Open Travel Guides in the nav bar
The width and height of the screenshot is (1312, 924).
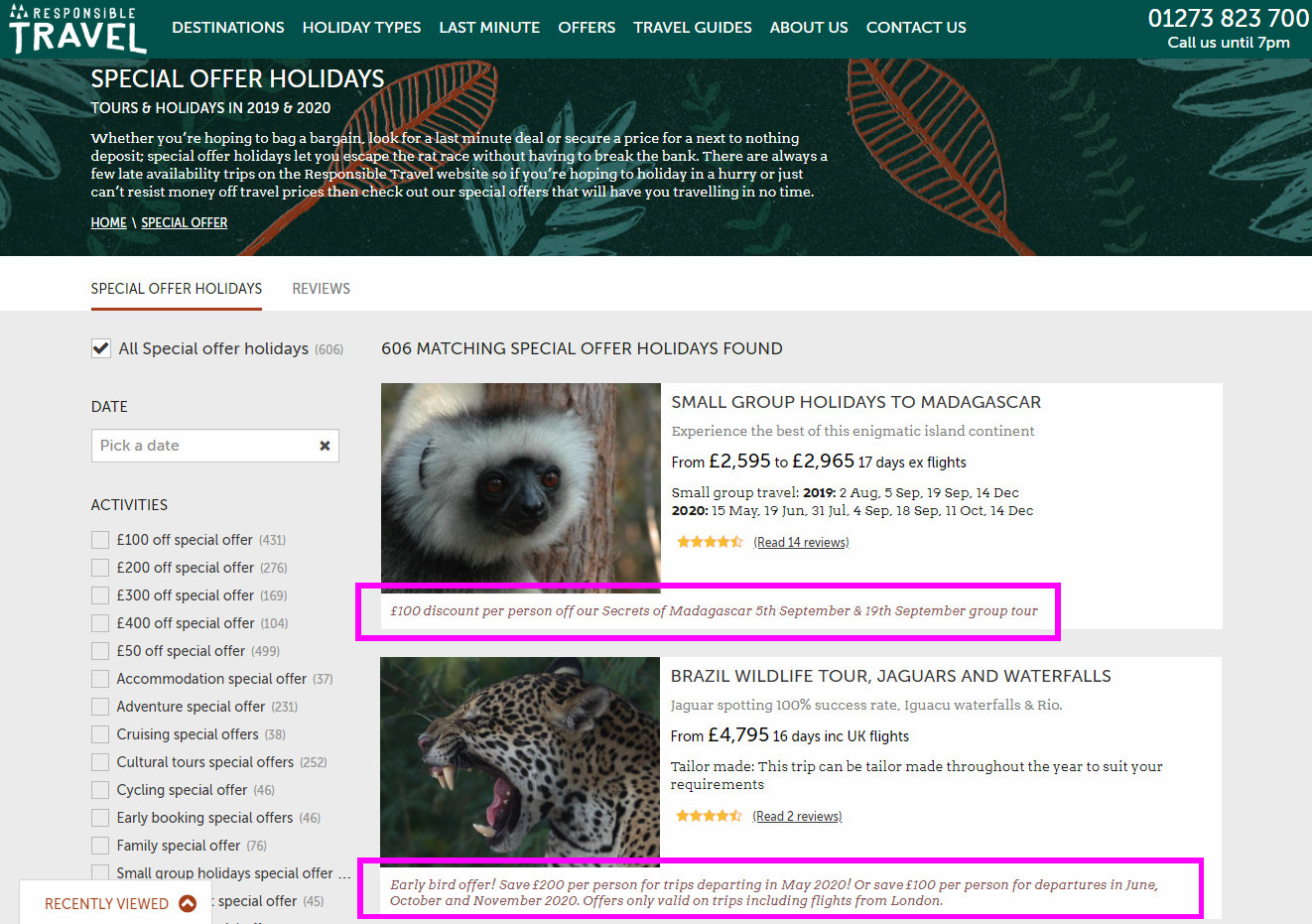click(x=693, y=28)
